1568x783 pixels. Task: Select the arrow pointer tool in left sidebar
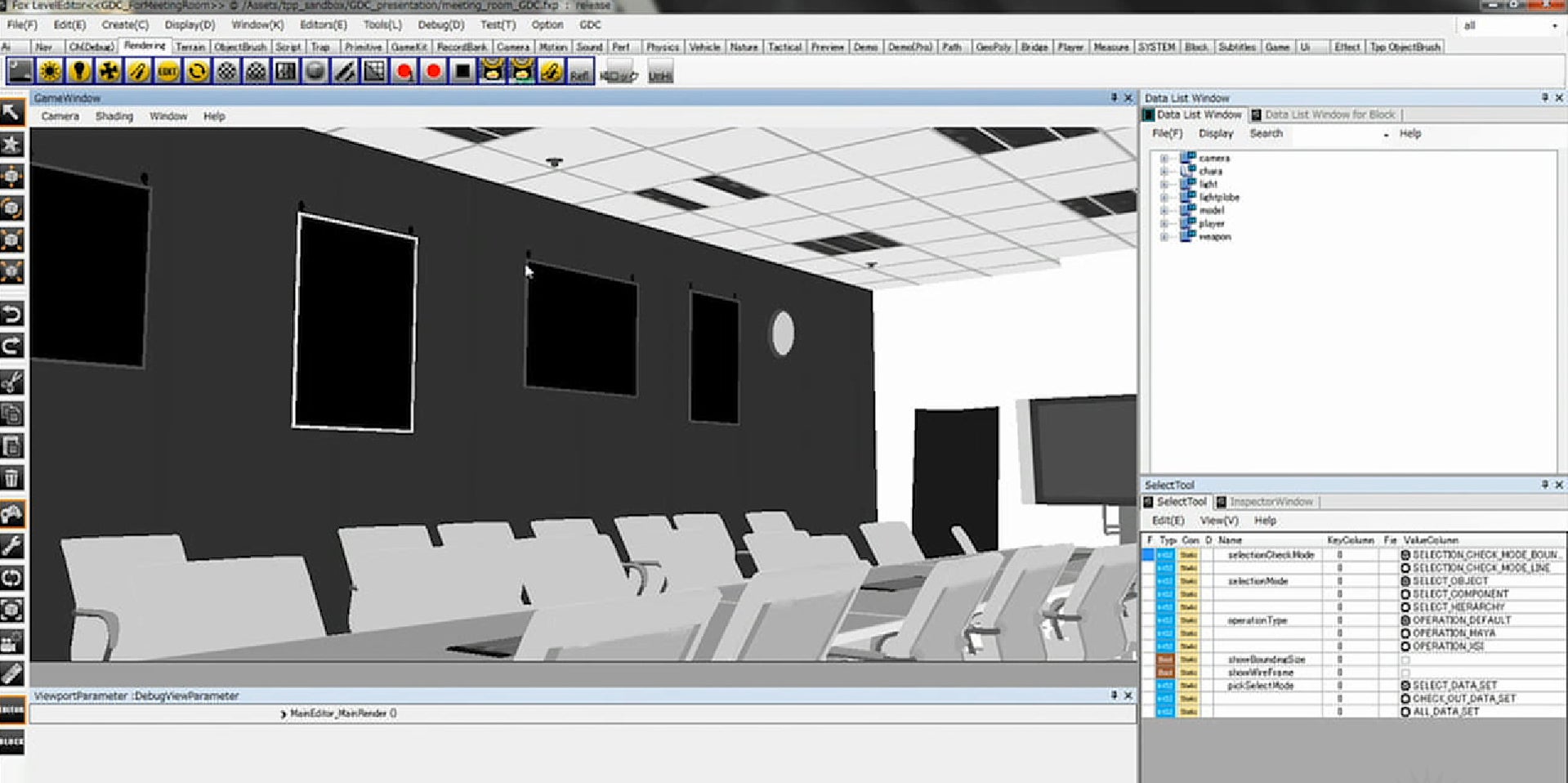coord(11,112)
